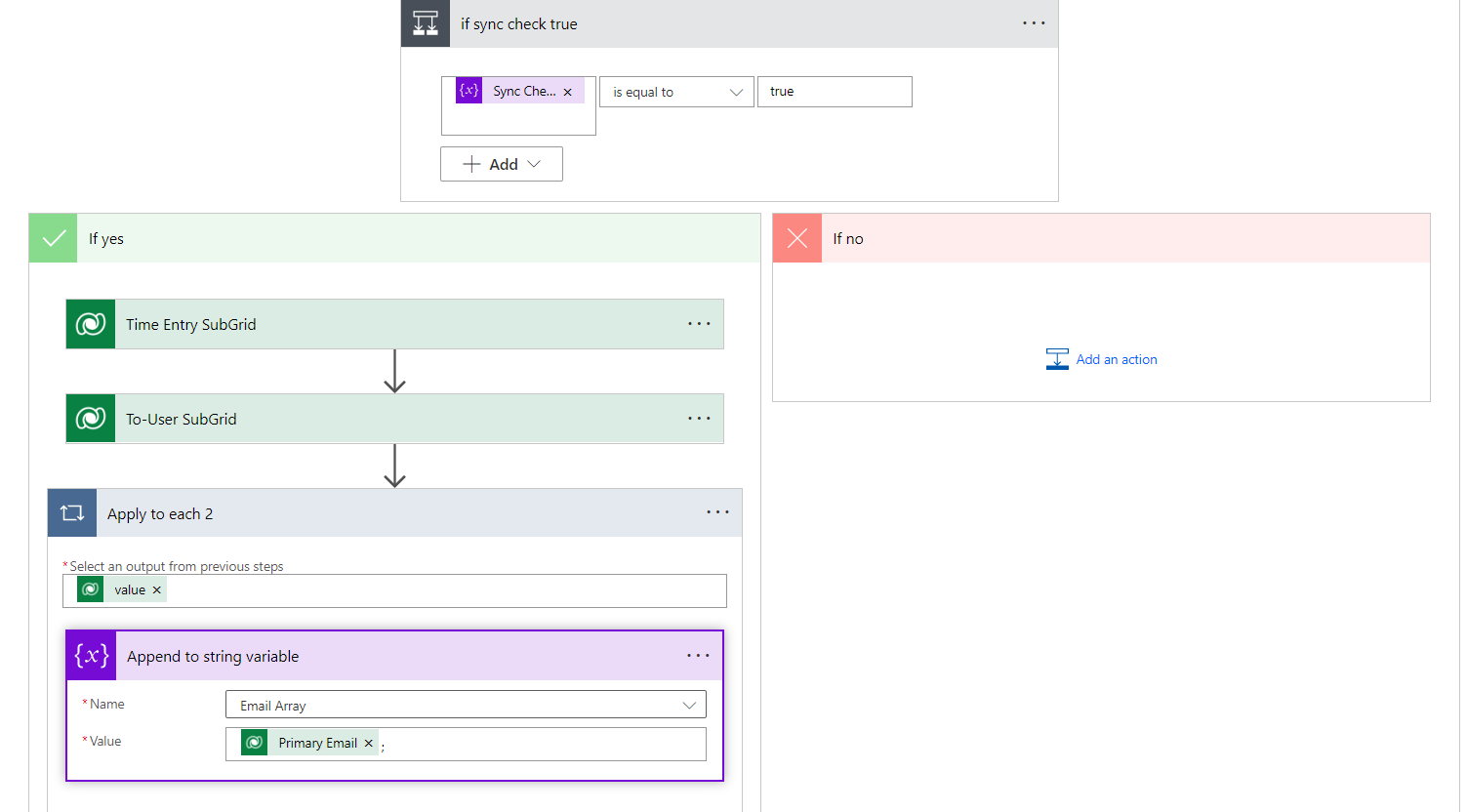Click the Time Entry SubGrid Dataverse icon

(x=91, y=324)
